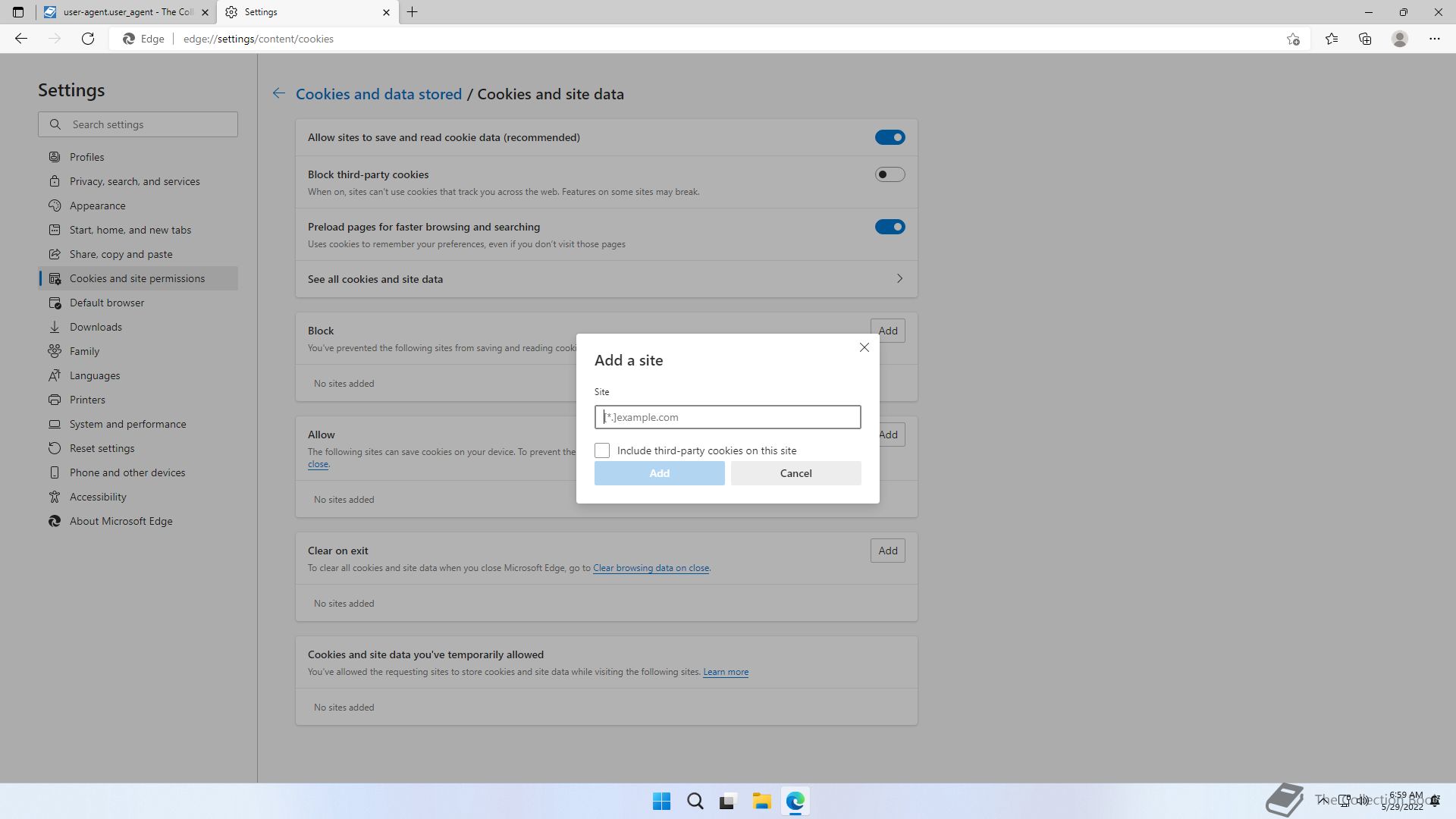The width and height of the screenshot is (1456, 819).
Task: Open the Favorites star icon
Action: [x=1332, y=39]
